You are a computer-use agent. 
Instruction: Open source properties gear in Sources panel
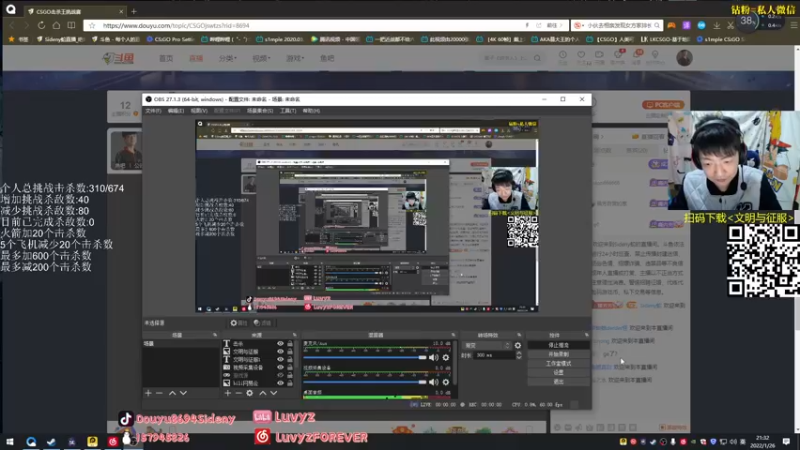tap(249, 393)
